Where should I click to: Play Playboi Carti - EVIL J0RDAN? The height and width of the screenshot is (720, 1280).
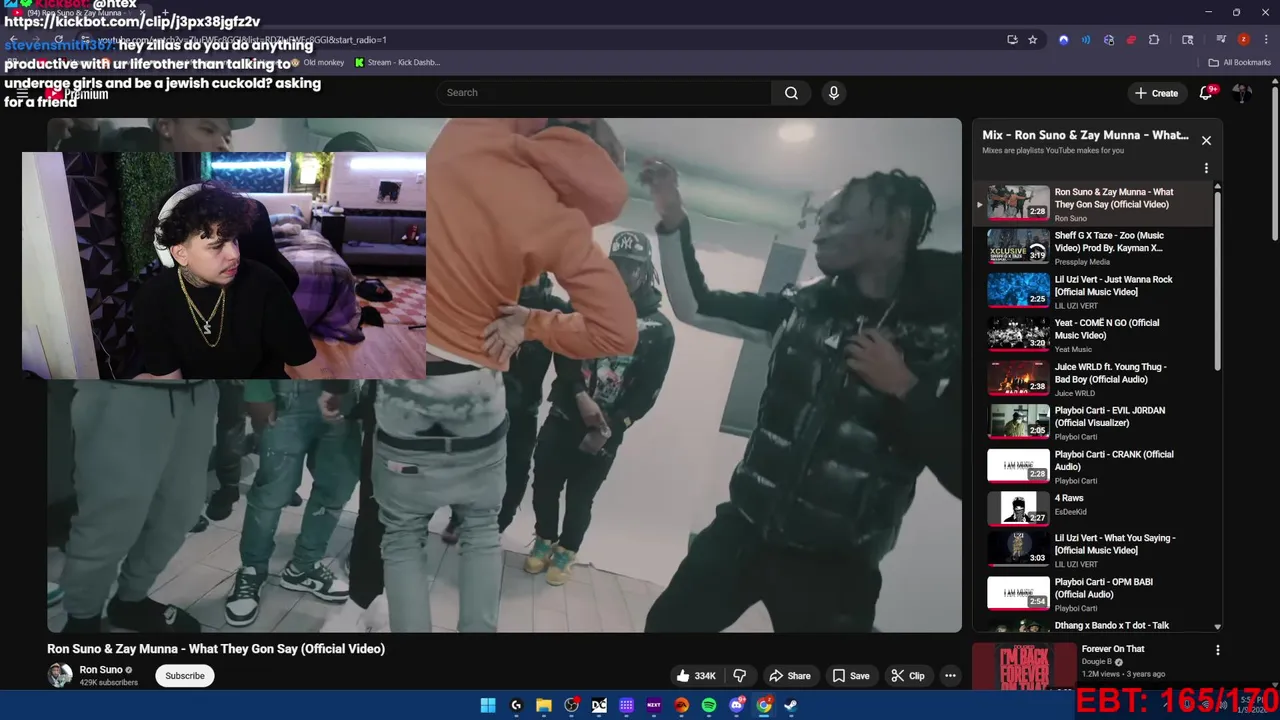pos(1095,423)
